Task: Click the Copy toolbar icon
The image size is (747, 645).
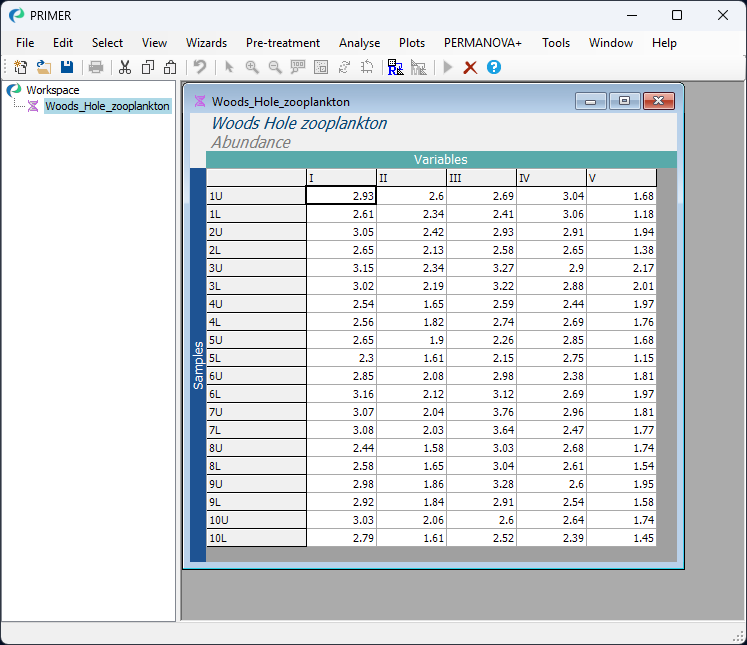Action: [148, 67]
